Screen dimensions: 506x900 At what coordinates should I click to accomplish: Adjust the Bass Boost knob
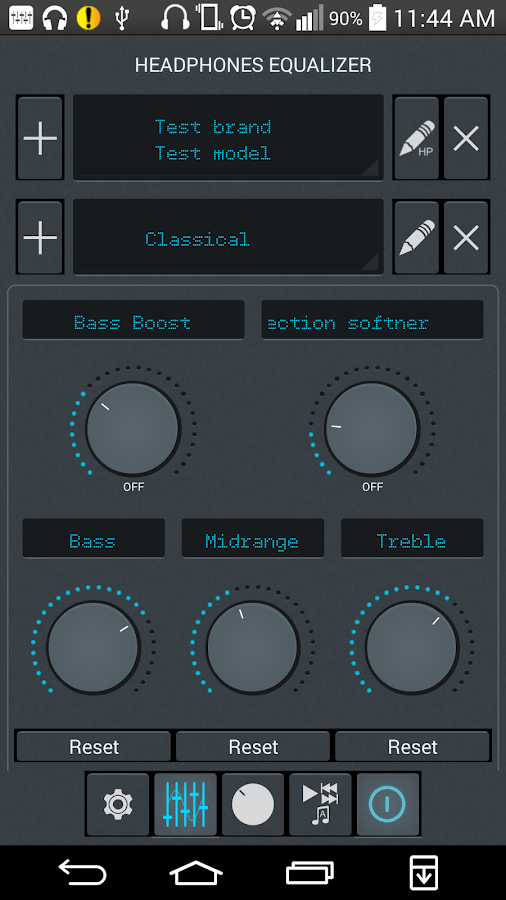133,429
